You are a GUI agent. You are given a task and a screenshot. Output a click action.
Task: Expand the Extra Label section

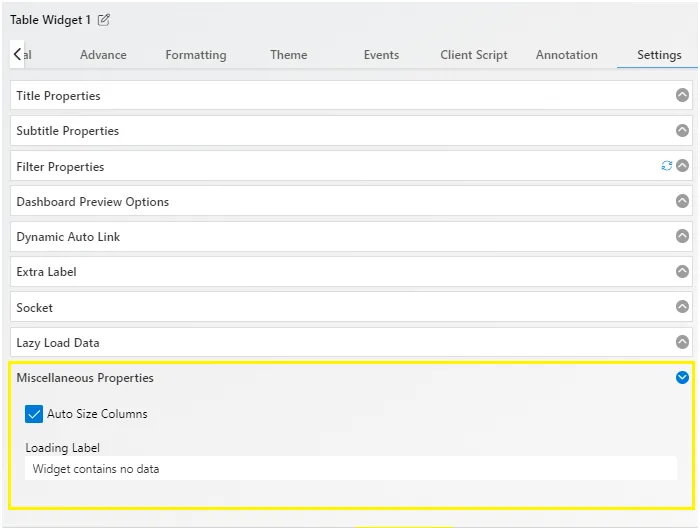click(682, 271)
